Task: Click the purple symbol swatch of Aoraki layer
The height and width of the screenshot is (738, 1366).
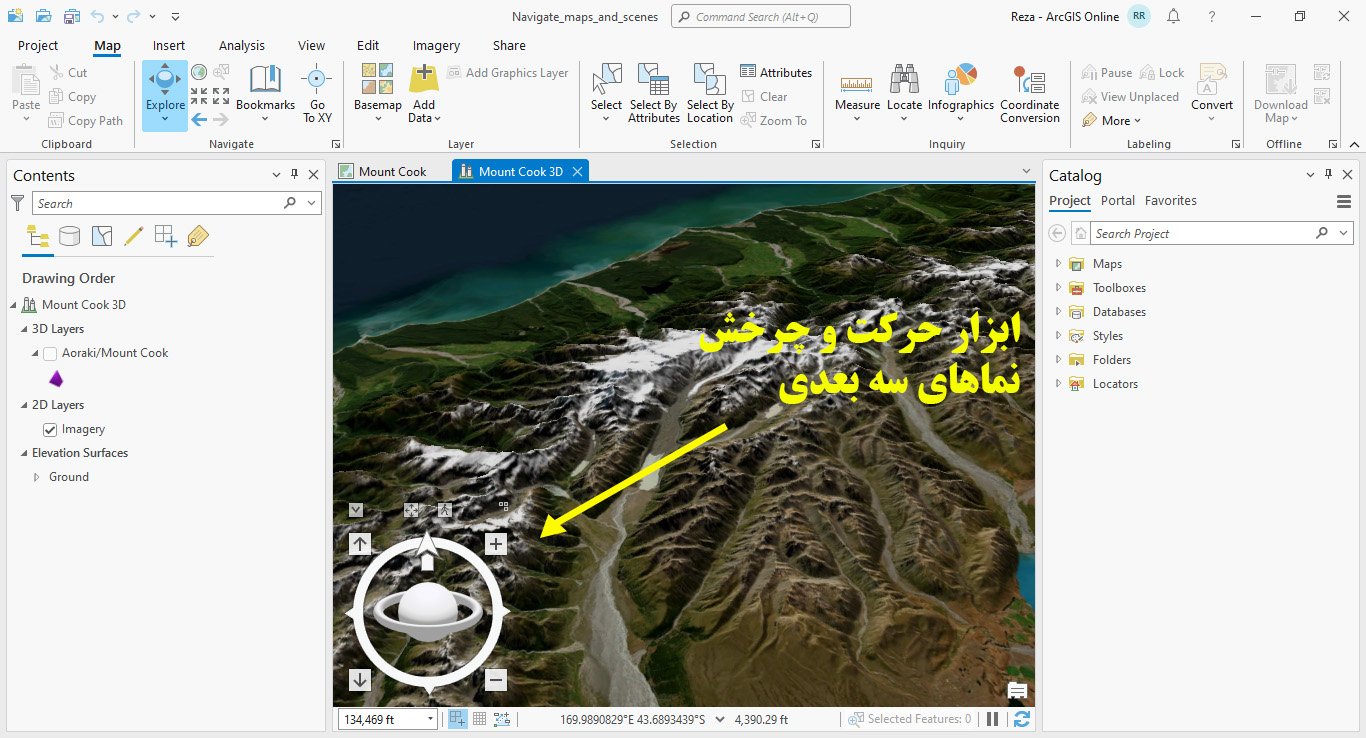Action: [56, 378]
